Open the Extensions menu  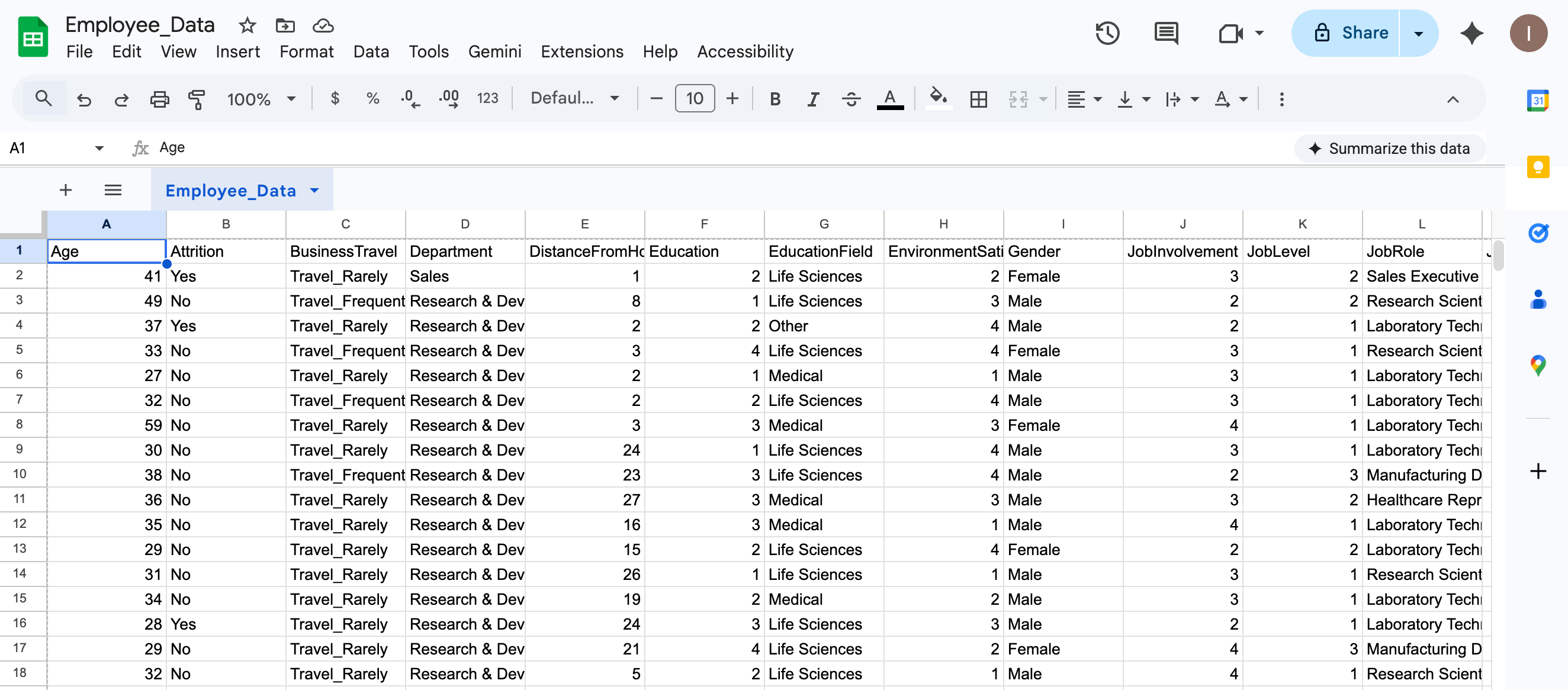(x=581, y=51)
